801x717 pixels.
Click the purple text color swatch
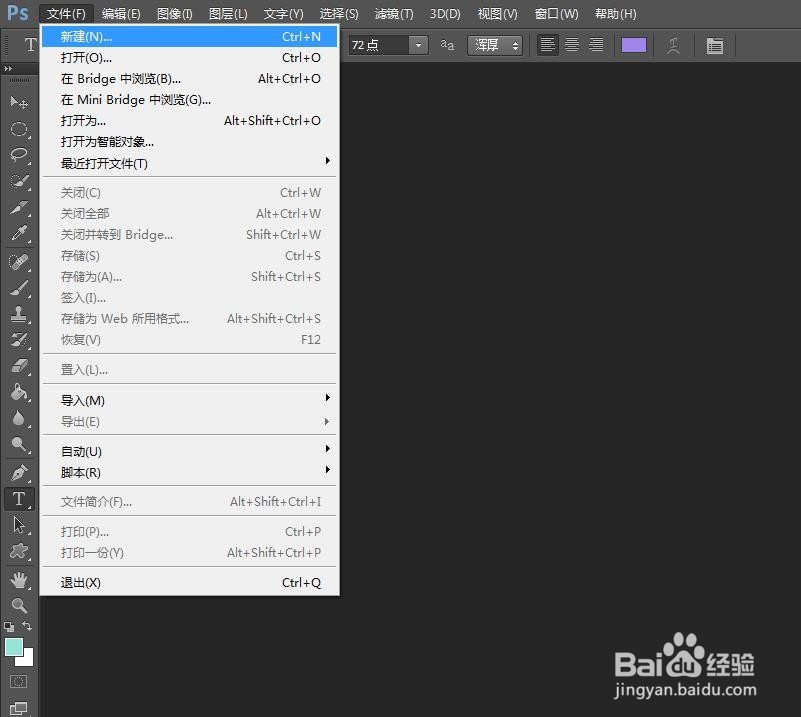(x=633, y=45)
